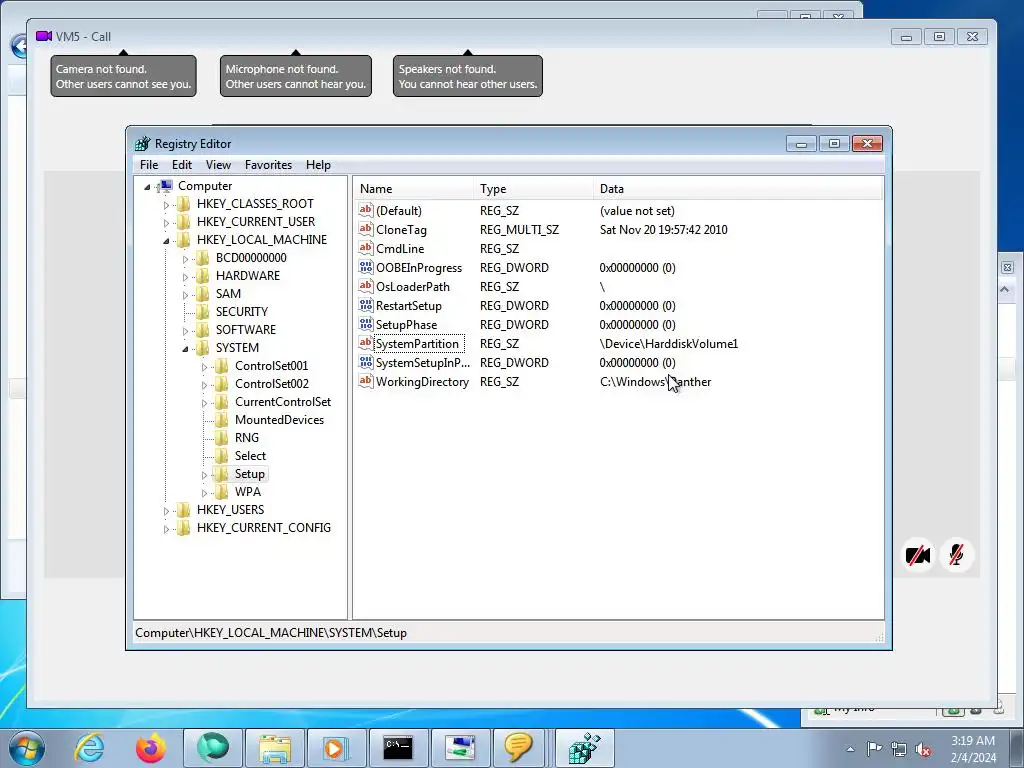This screenshot has height=768, width=1024.
Task: Select the MountedDevices folder icon
Action: (x=222, y=419)
